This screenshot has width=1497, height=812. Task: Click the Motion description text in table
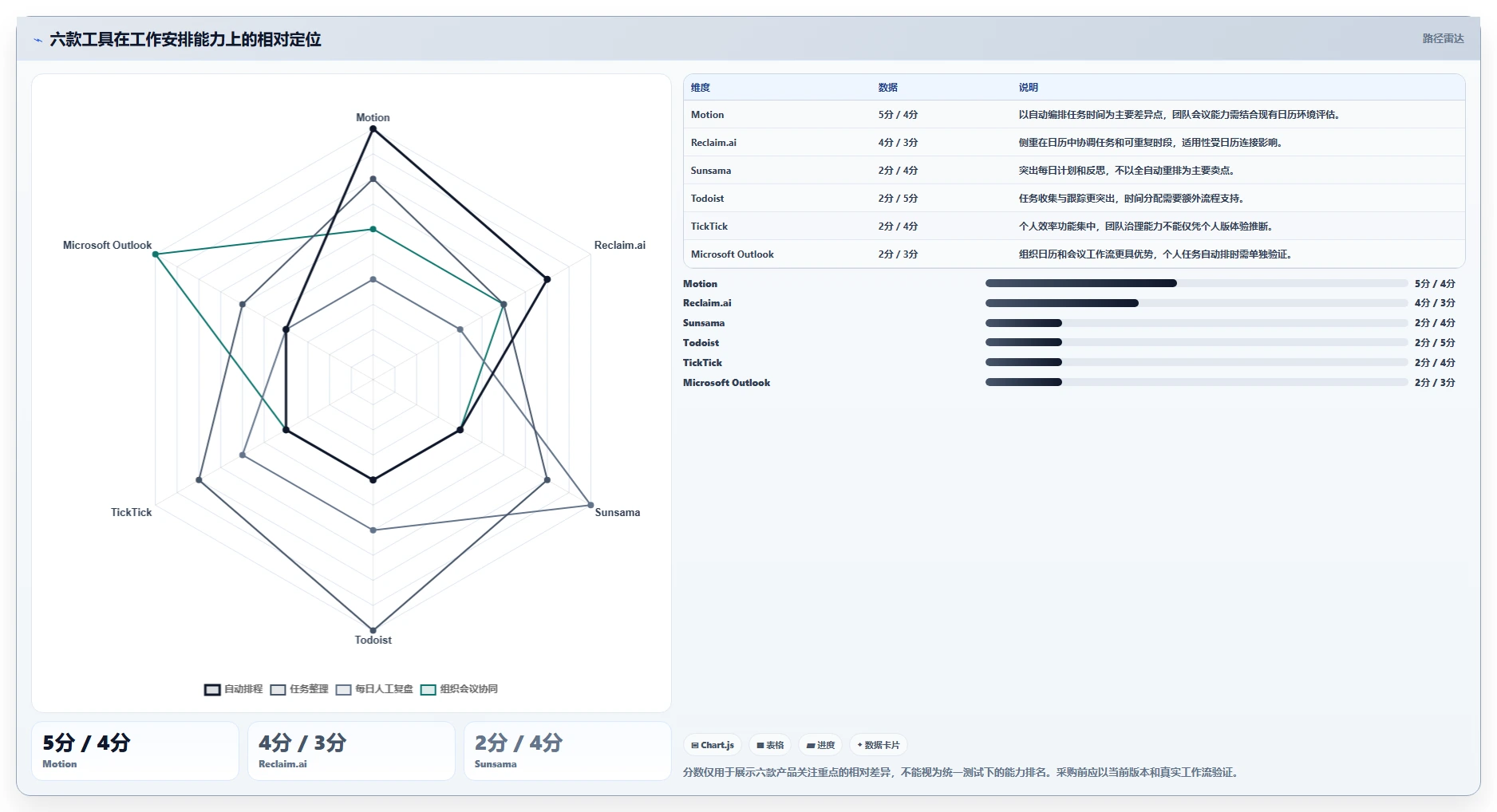[x=1180, y=115]
